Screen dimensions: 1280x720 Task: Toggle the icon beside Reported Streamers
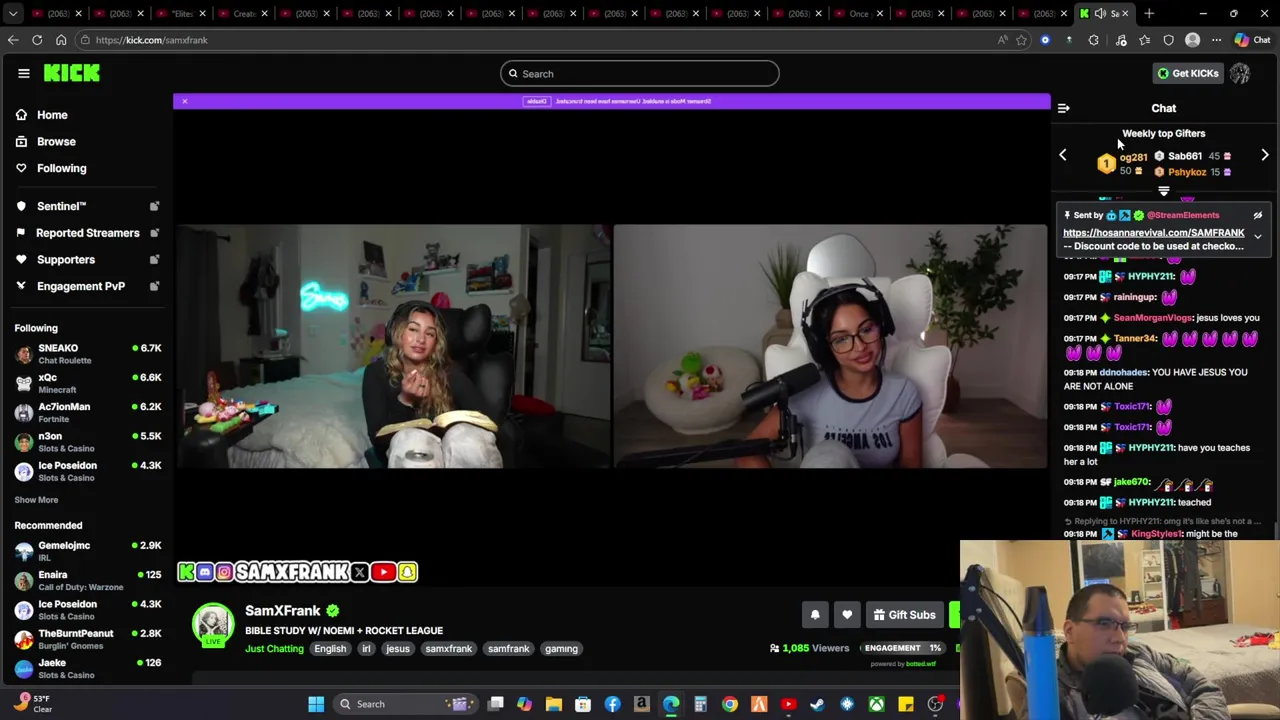[x=154, y=233]
